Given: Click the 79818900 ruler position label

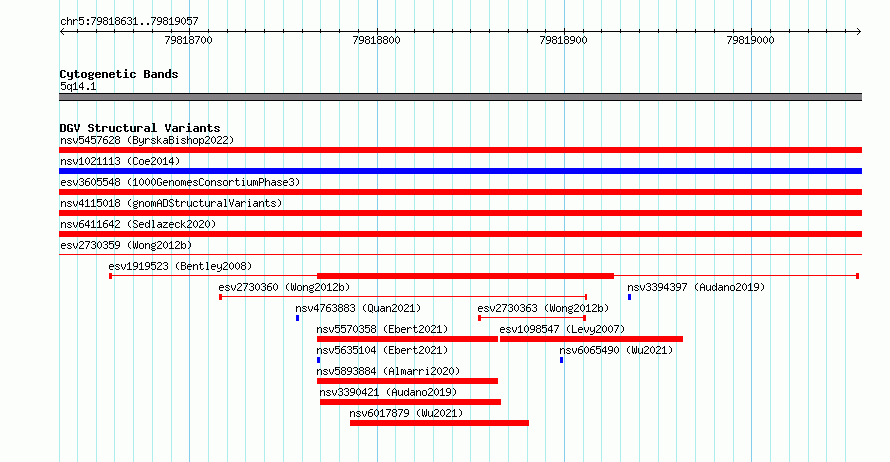Looking at the screenshot, I should (564, 40).
